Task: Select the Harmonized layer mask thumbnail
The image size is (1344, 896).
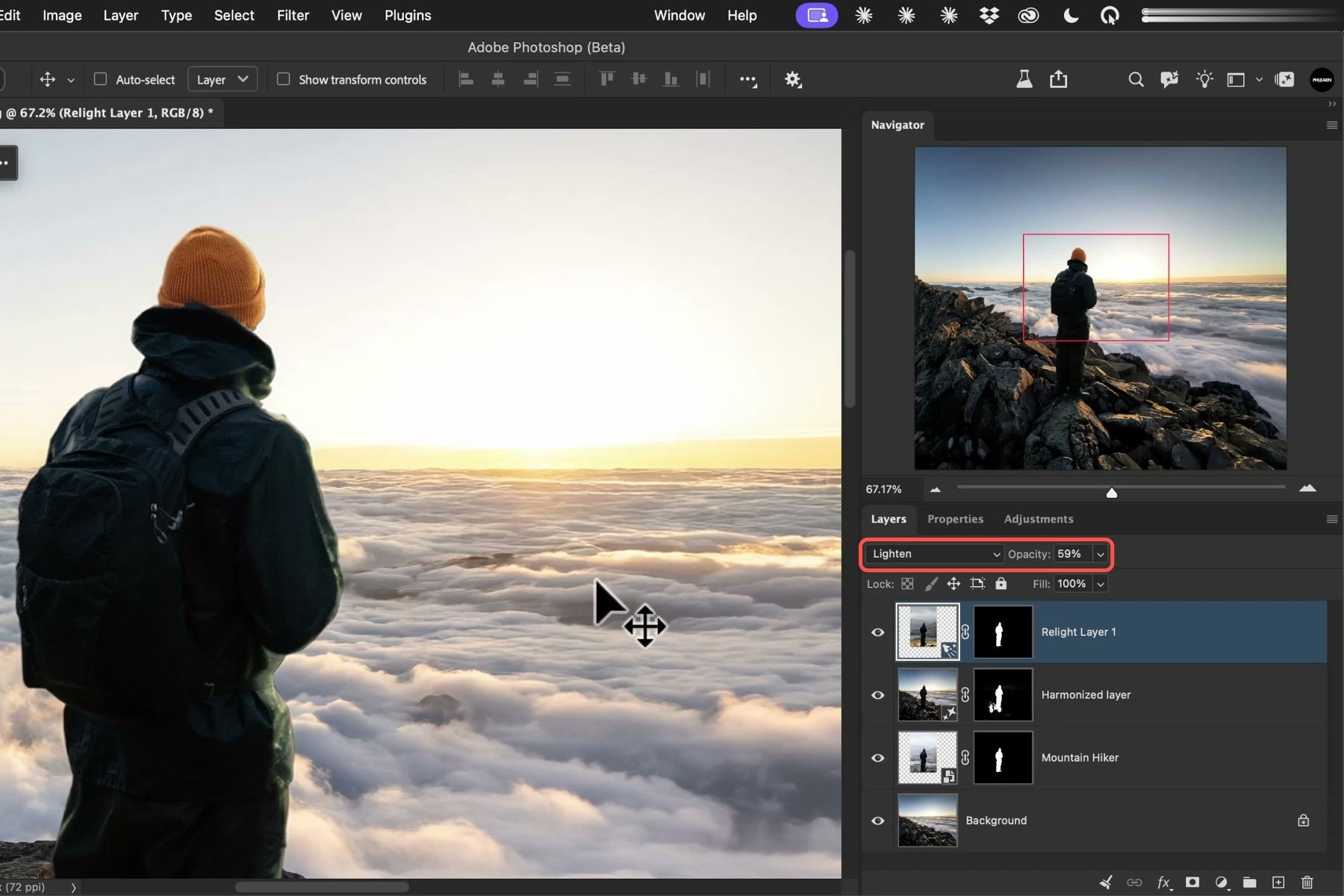Action: point(1004,694)
